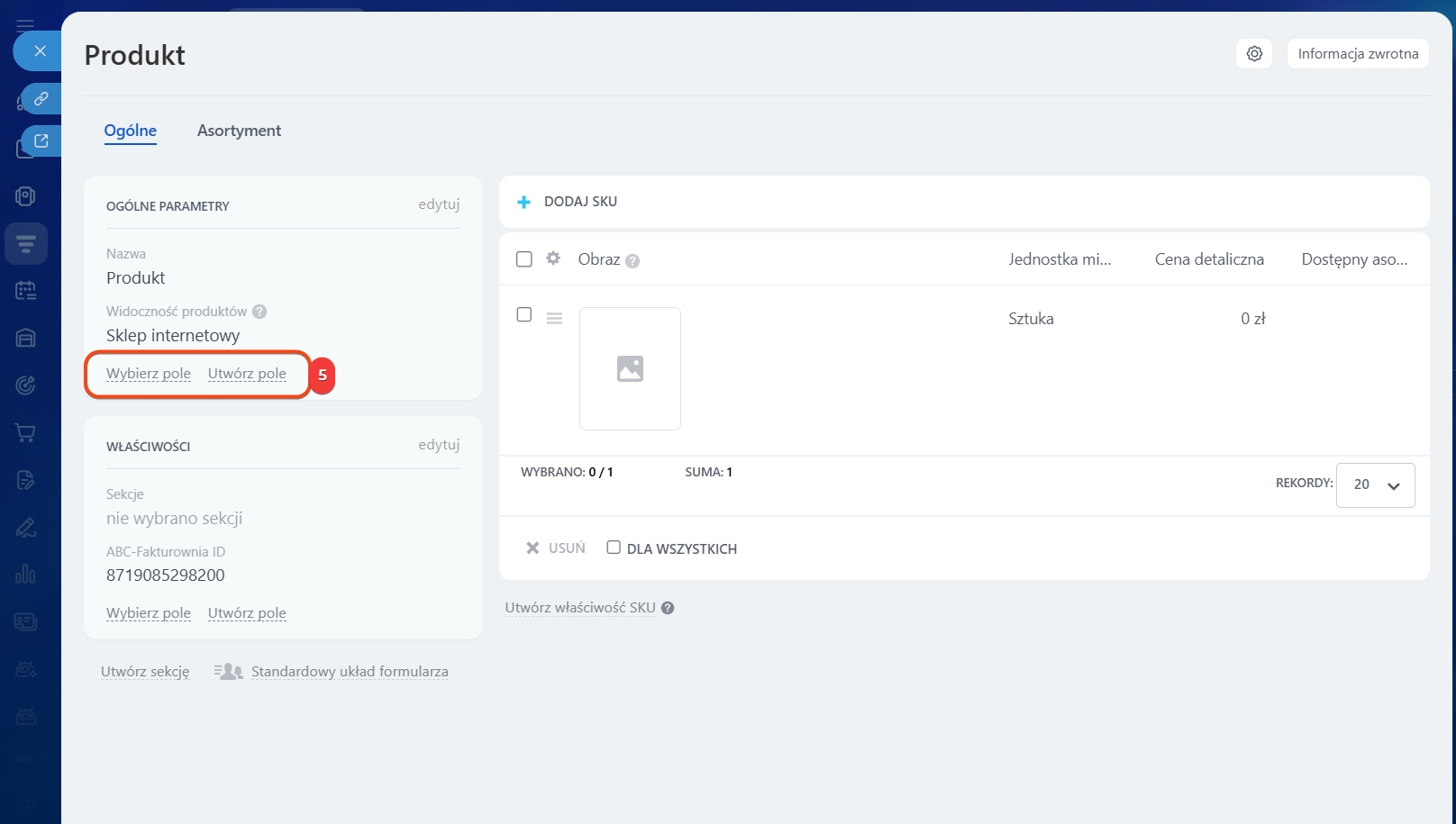The height and width of the screenshot is (824, 1456).
Task: Click the empty product image placeholder thumbnail
Action: (630, 368)
